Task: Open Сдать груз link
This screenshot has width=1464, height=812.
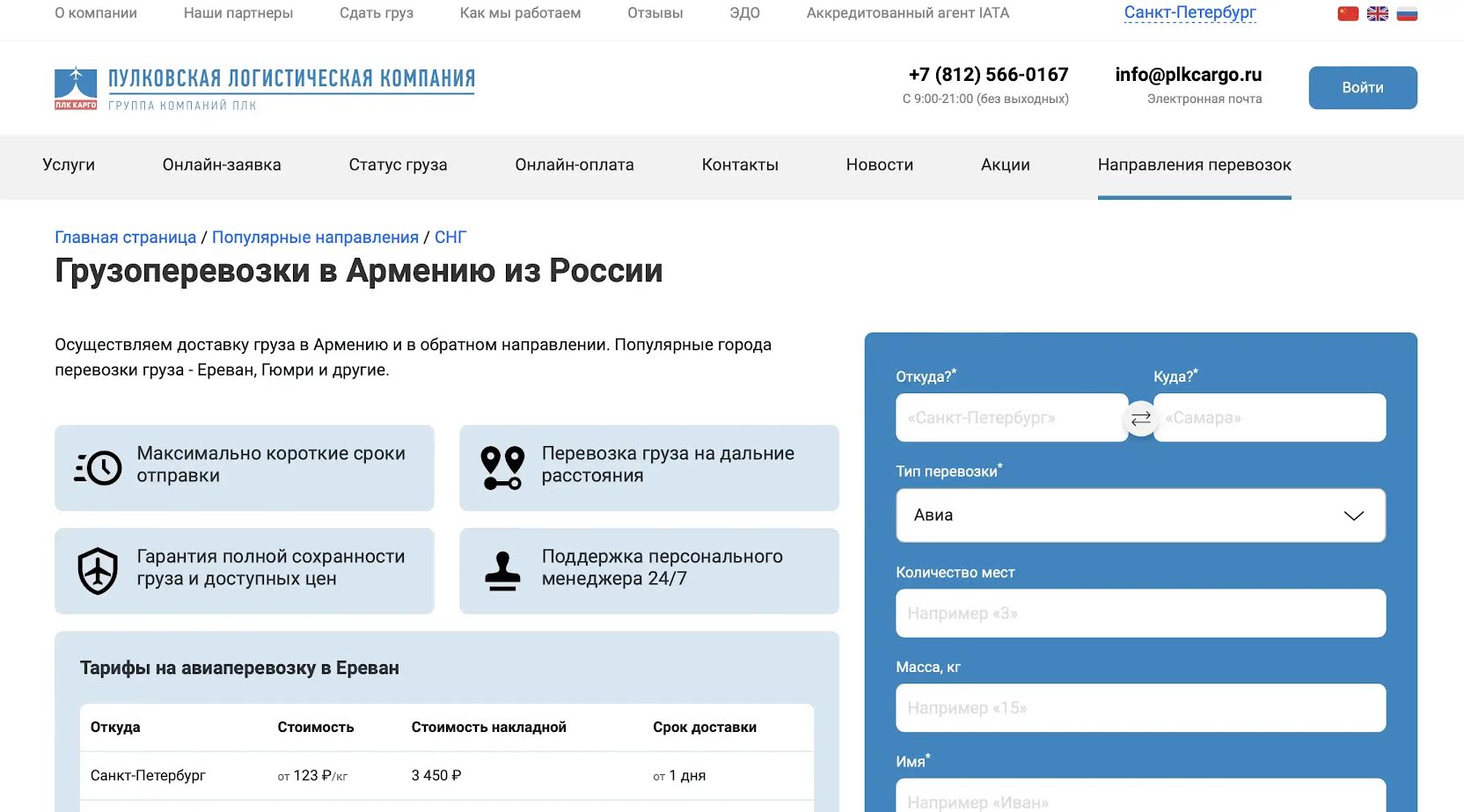Action: pos(377,13)
